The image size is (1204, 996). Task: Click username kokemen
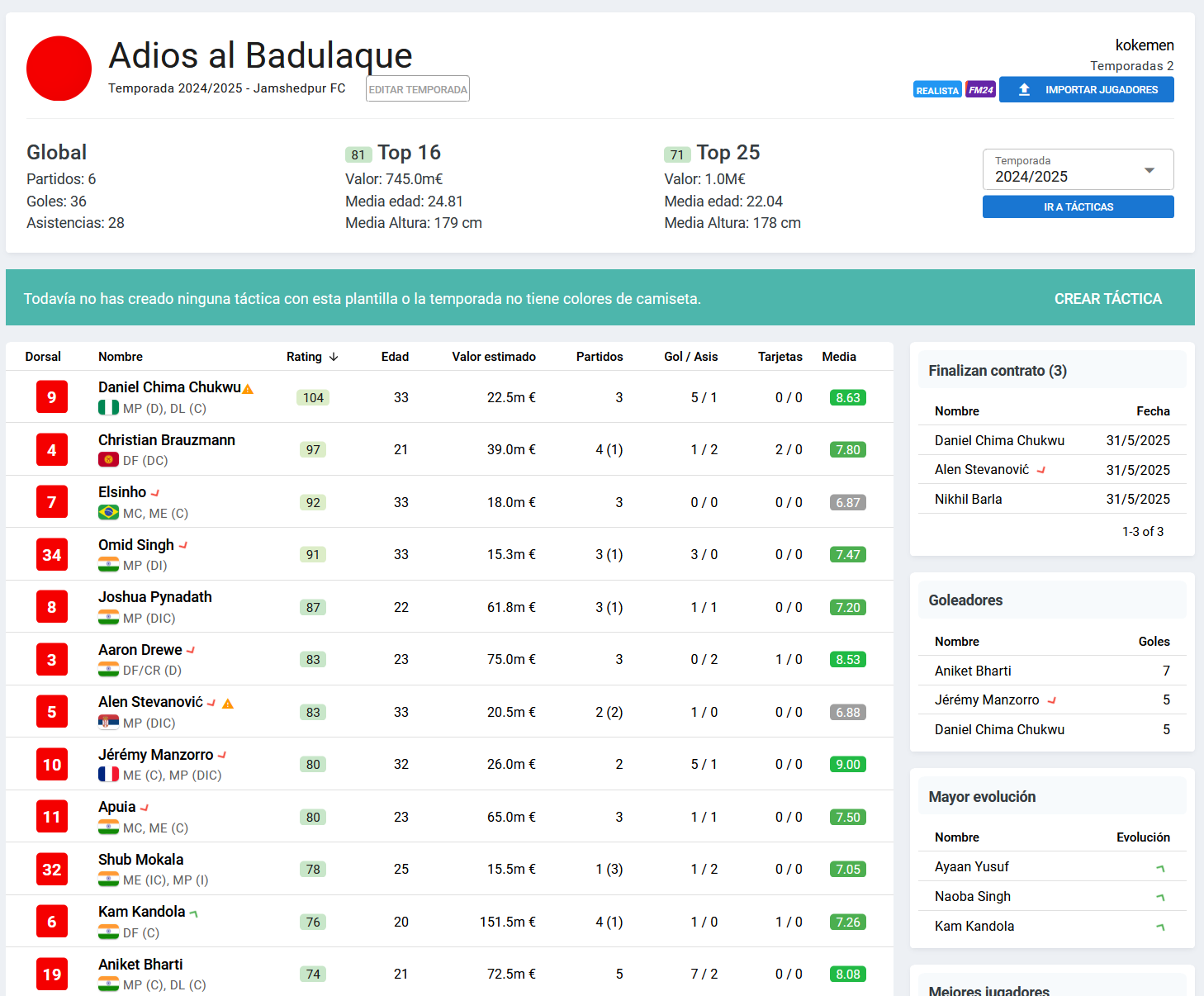(x=1145, y=45)
